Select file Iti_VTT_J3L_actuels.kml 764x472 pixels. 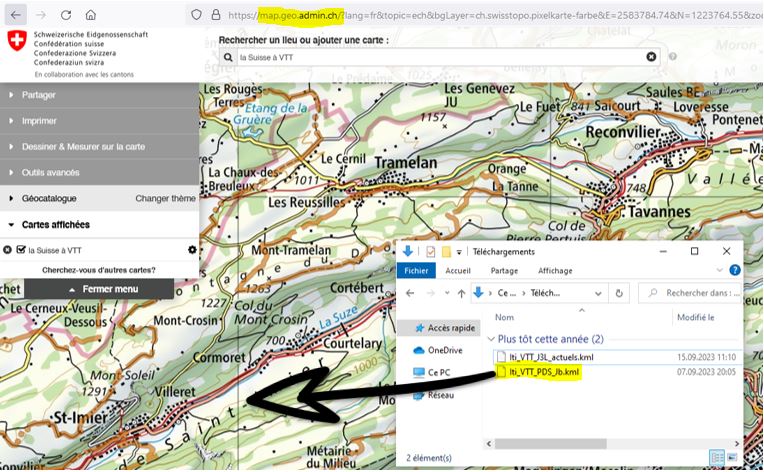(x=551, y=357)
